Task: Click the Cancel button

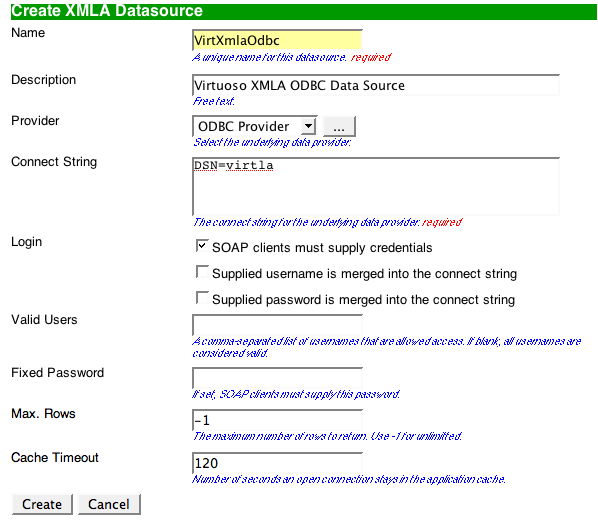Action: click(x=109, y=504)
